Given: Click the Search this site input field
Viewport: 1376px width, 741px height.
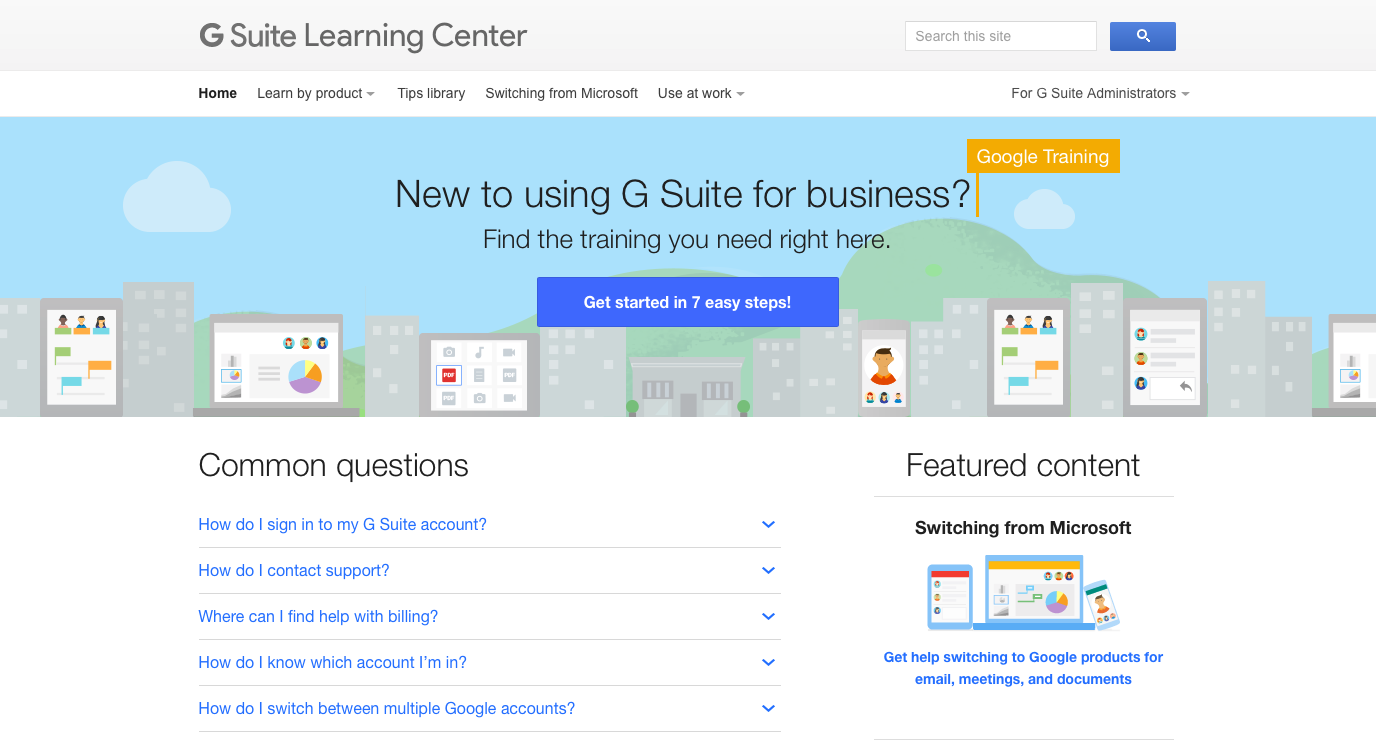Looking at the screenshot, I should [1000, 35].
